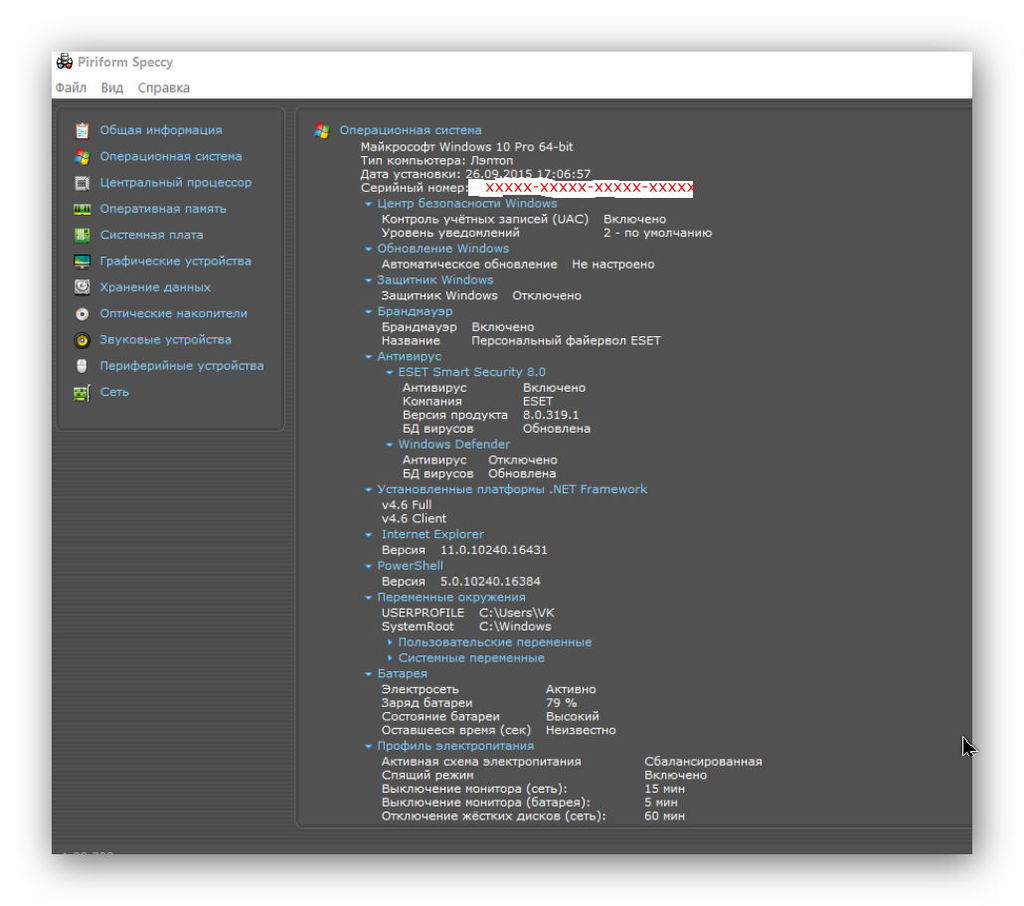Collapse the PowerShell group
The image size is (1024, 906).
click(368, 566)
